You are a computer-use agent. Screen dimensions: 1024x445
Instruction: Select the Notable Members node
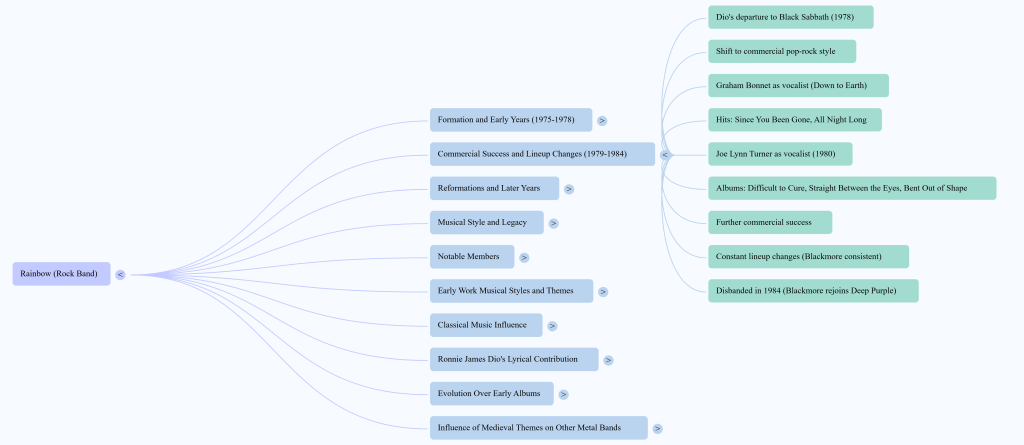tap(472, 257)
